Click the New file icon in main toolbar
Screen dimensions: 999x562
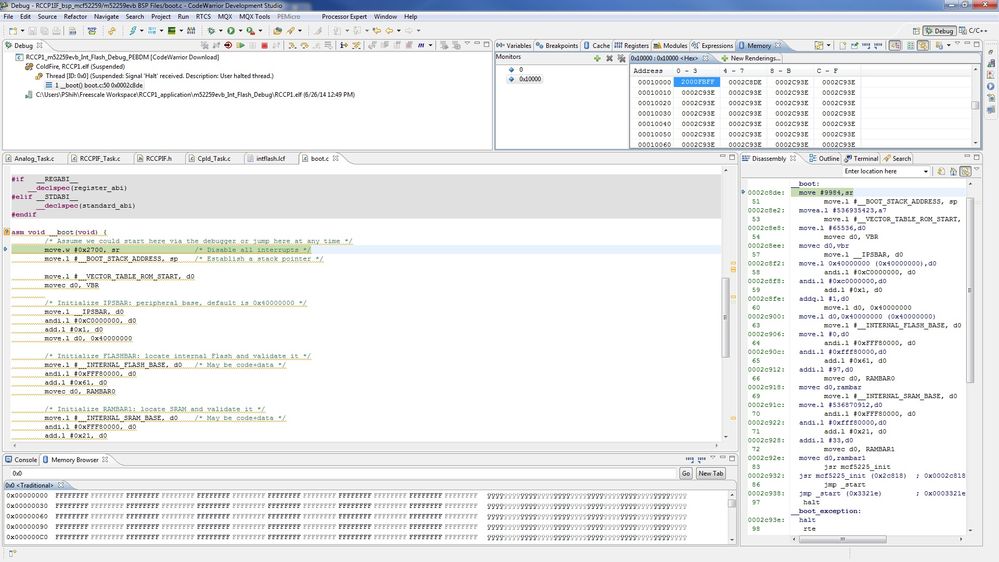click(13, 31)
